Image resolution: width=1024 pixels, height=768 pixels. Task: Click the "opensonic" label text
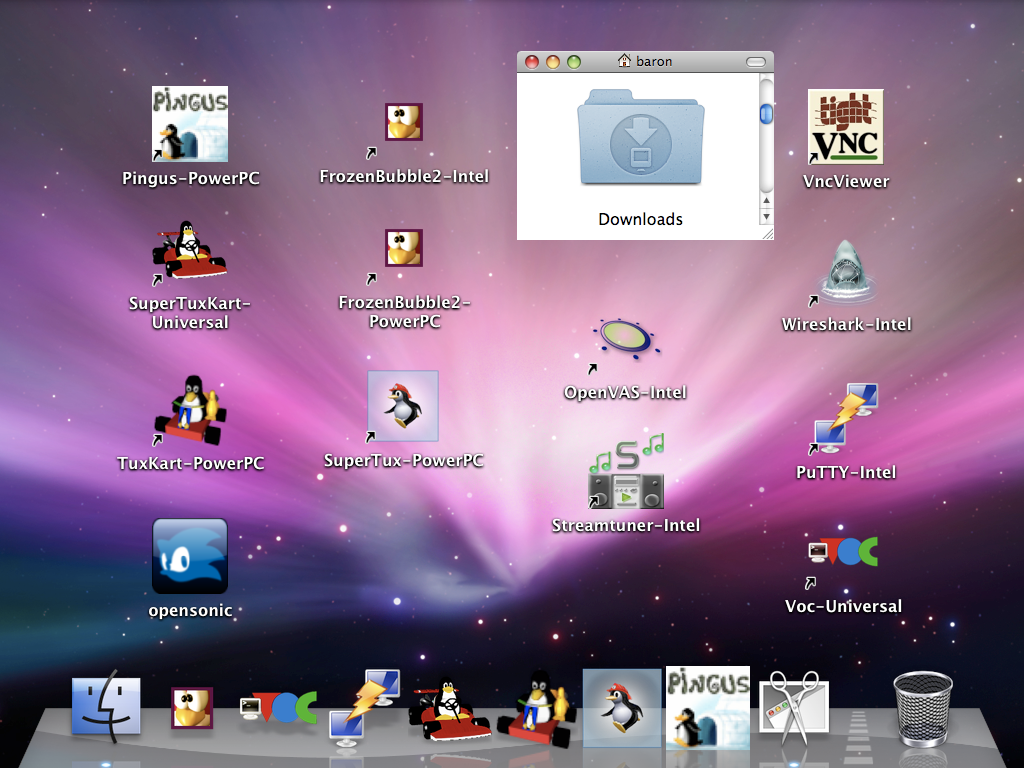click(x=191, y=611)
